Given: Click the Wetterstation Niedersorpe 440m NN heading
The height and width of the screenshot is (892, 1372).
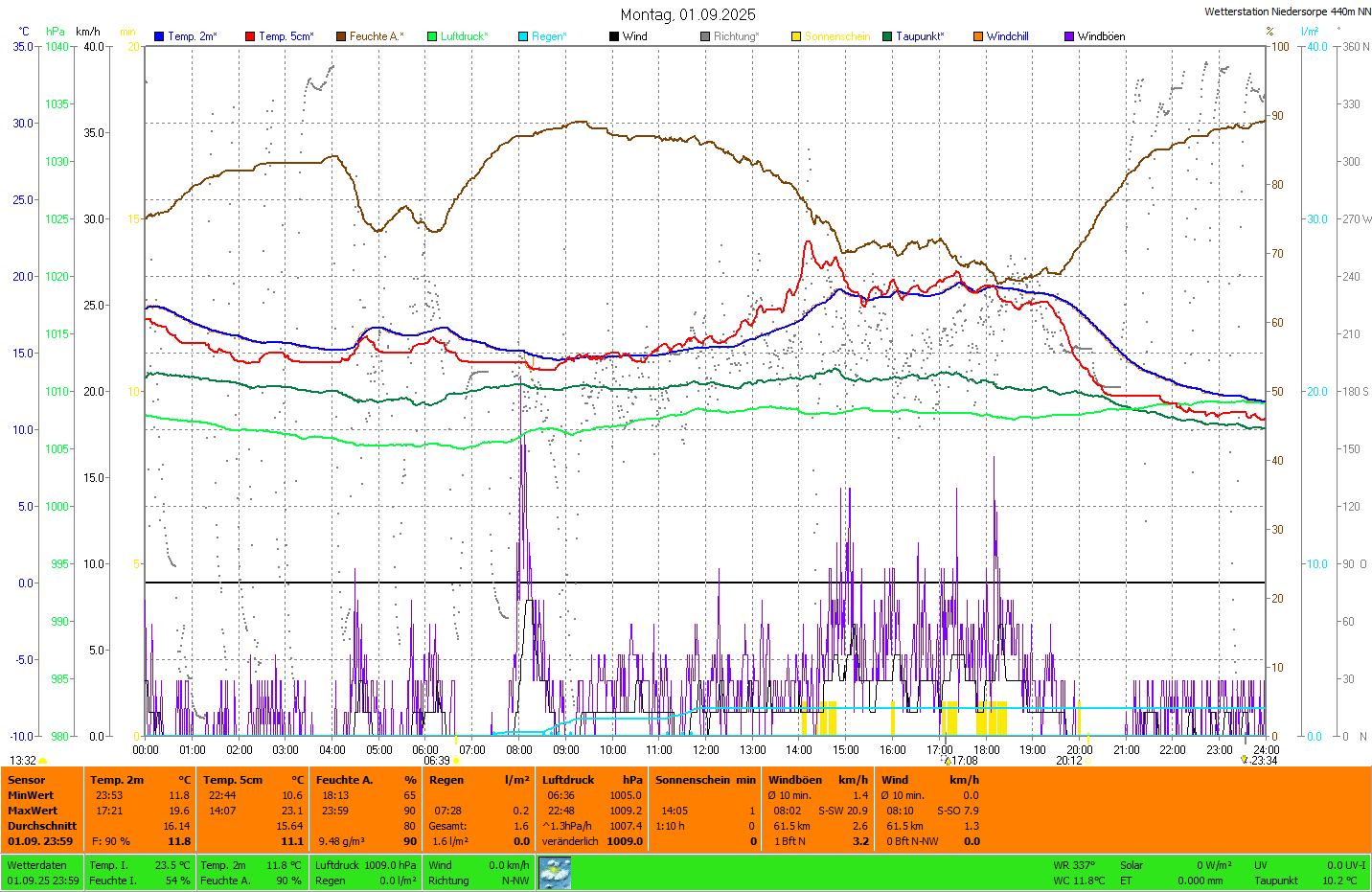Looking at the screenshot, I should click(1287, 11).
